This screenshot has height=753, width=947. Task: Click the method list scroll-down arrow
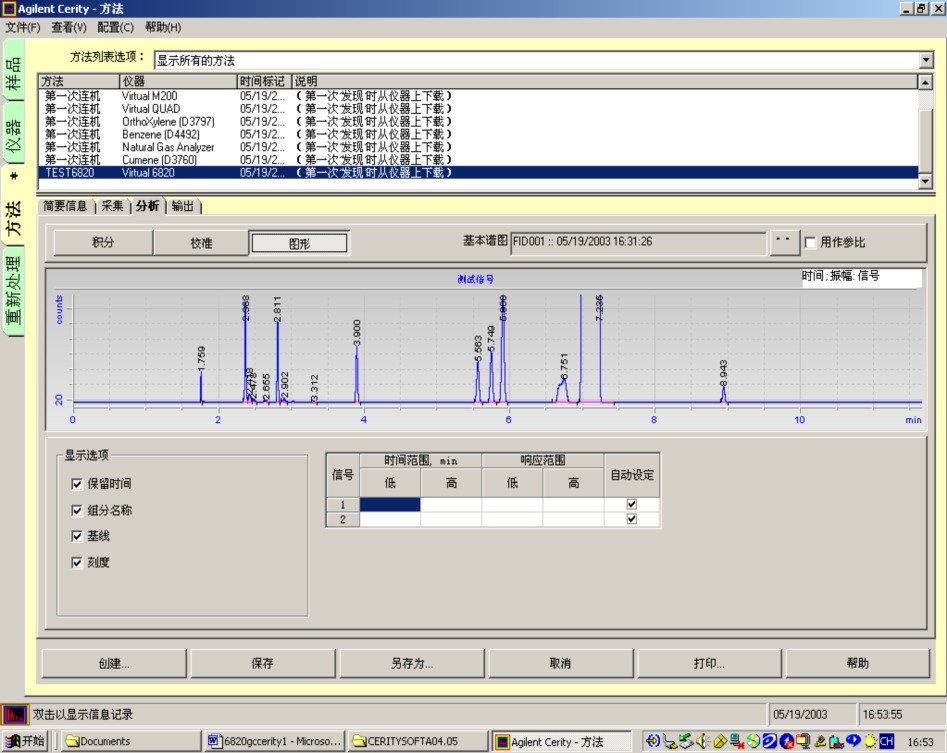(925, 181)
